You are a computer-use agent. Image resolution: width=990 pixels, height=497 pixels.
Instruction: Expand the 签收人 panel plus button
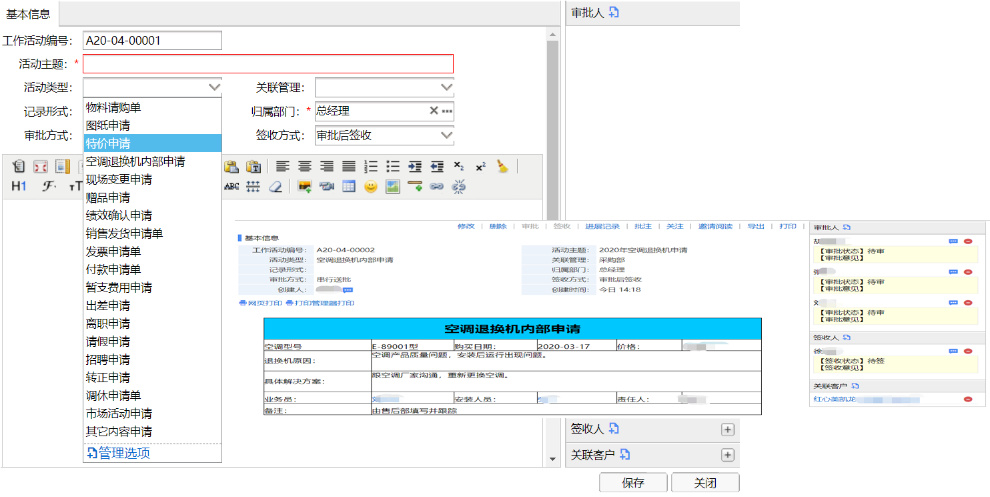[x=728, y=430]
